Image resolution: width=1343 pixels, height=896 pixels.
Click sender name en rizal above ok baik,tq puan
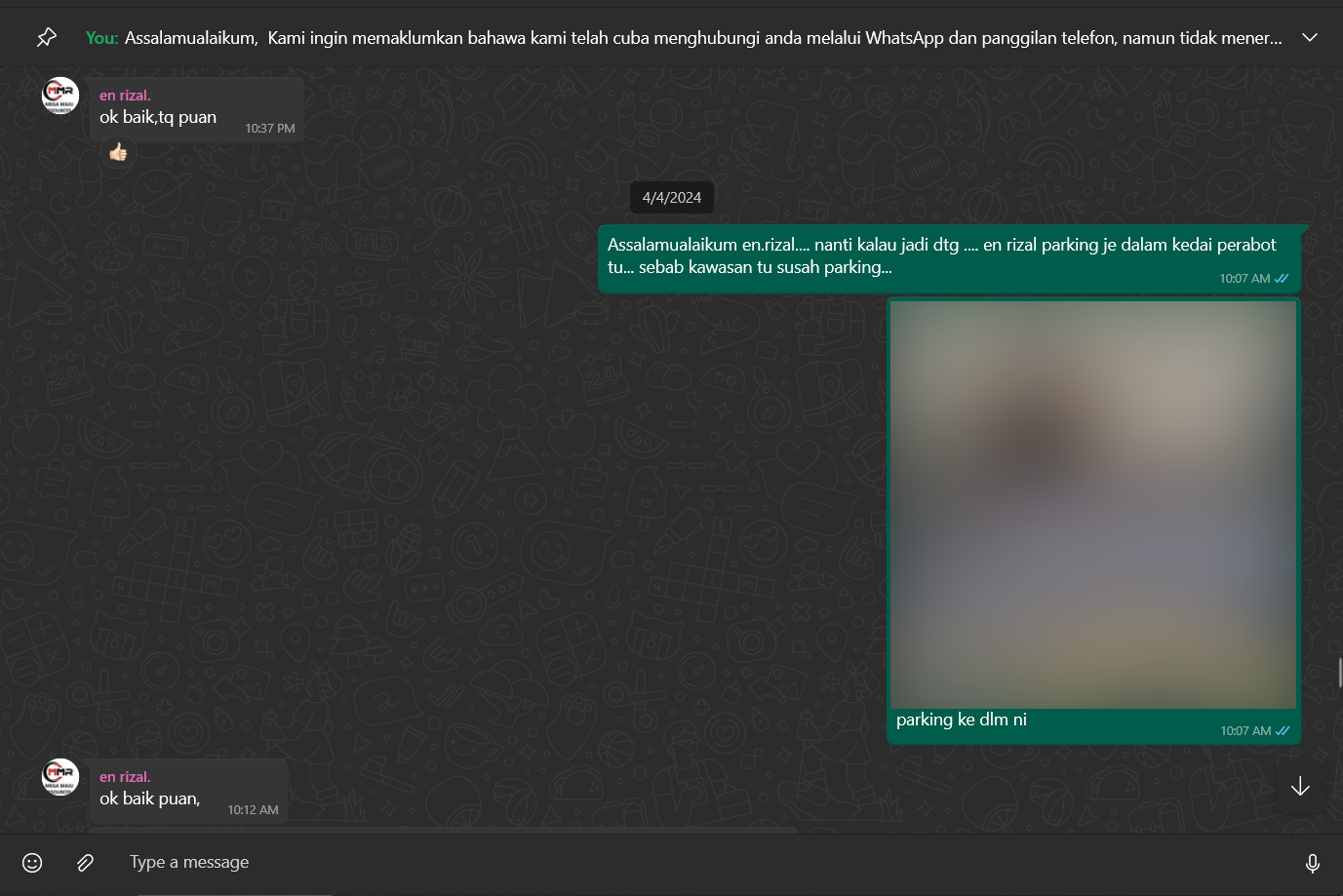125,96
